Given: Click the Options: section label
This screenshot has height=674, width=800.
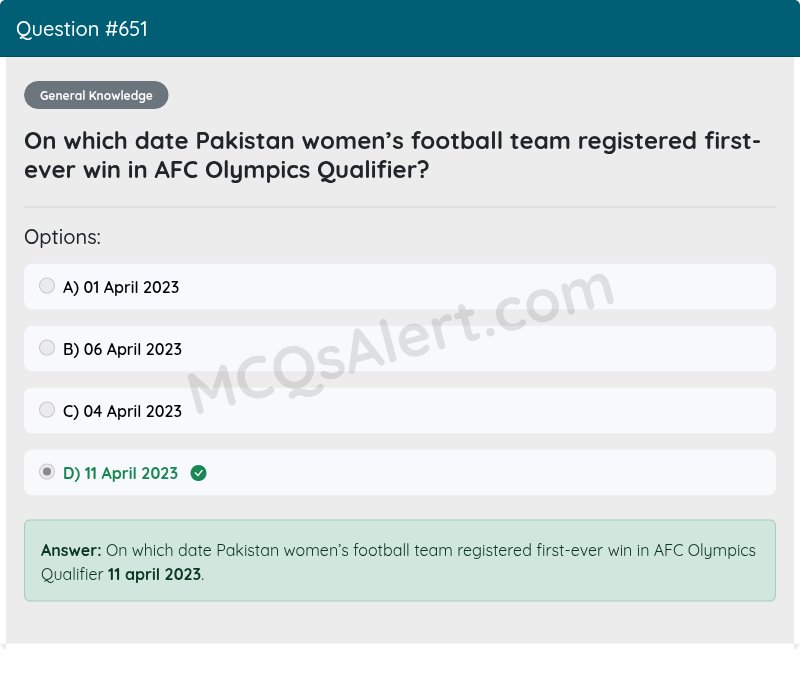Looking at the screenshot, I should point(62,237).
